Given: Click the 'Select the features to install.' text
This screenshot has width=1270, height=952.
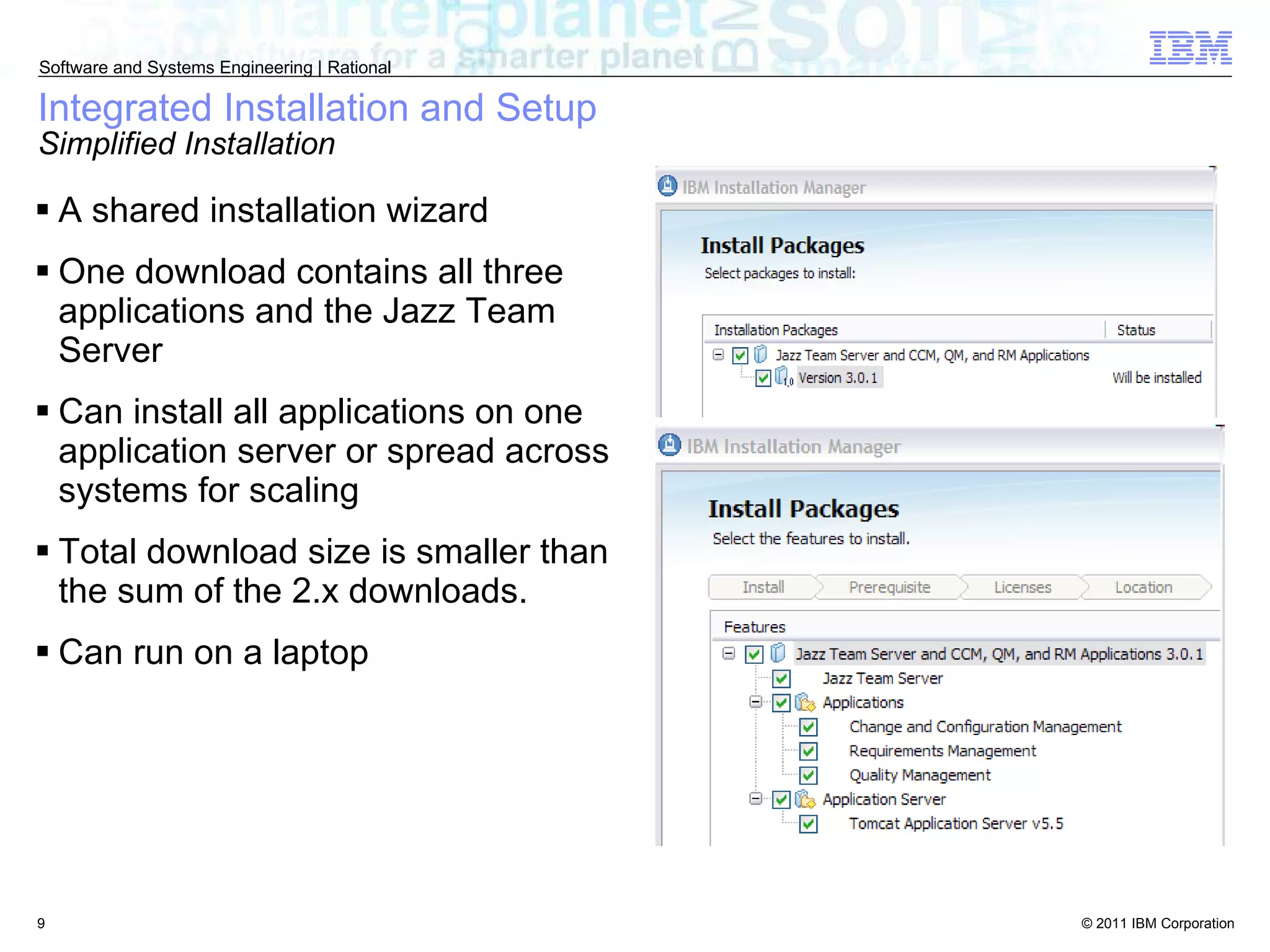Looking at the screenshot, I should (811, 539).
